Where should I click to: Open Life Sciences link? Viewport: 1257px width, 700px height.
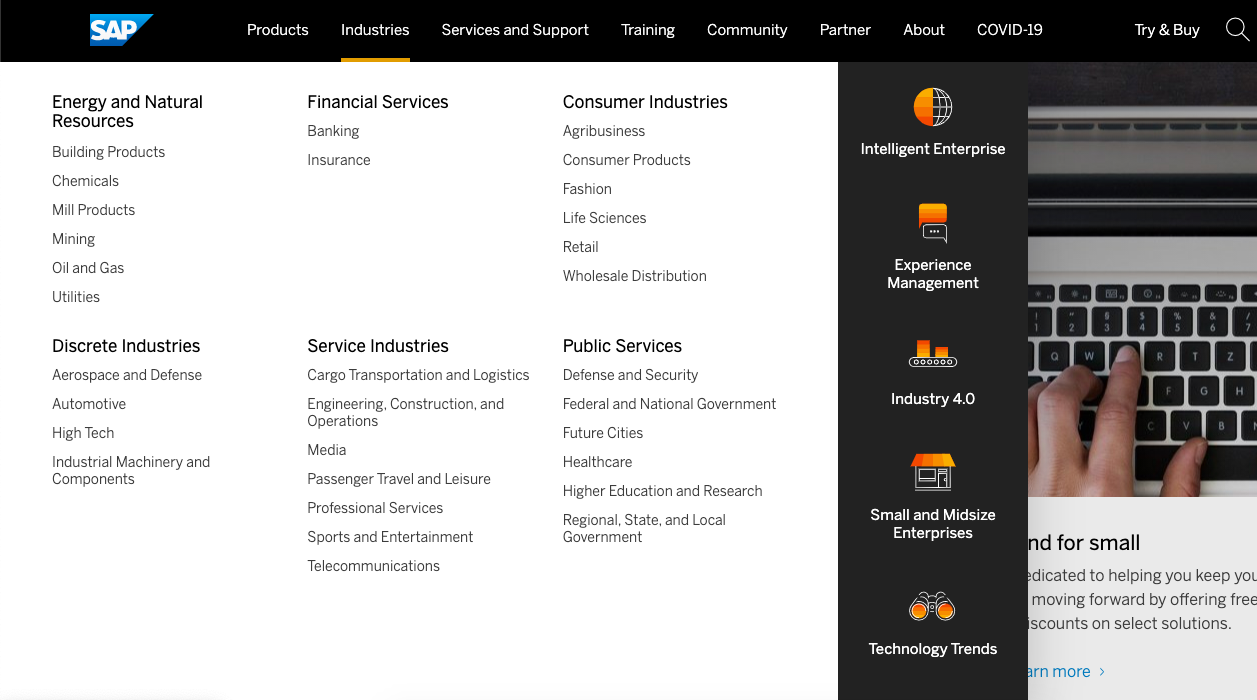(604, 218)
